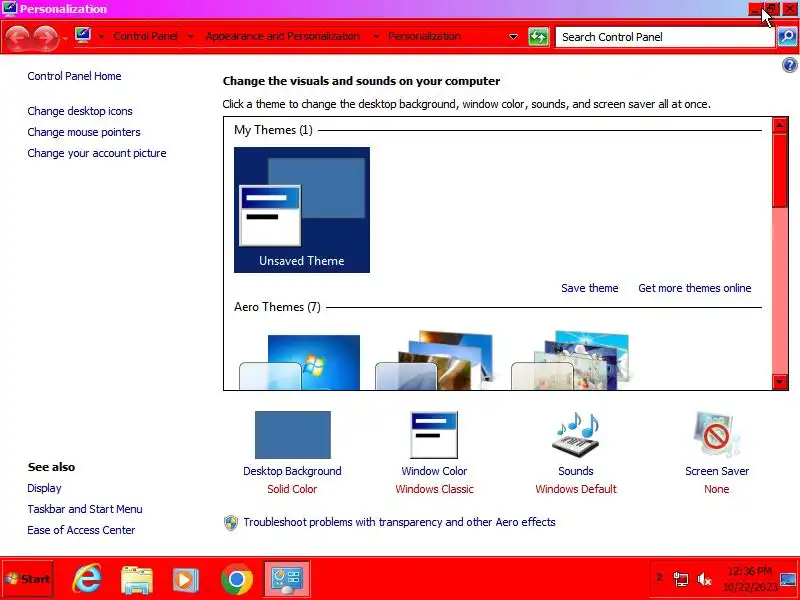Viewport: 800px width, 600px height.
Task: Select the Personalization breadcrumb
Action: coord(424,37)
